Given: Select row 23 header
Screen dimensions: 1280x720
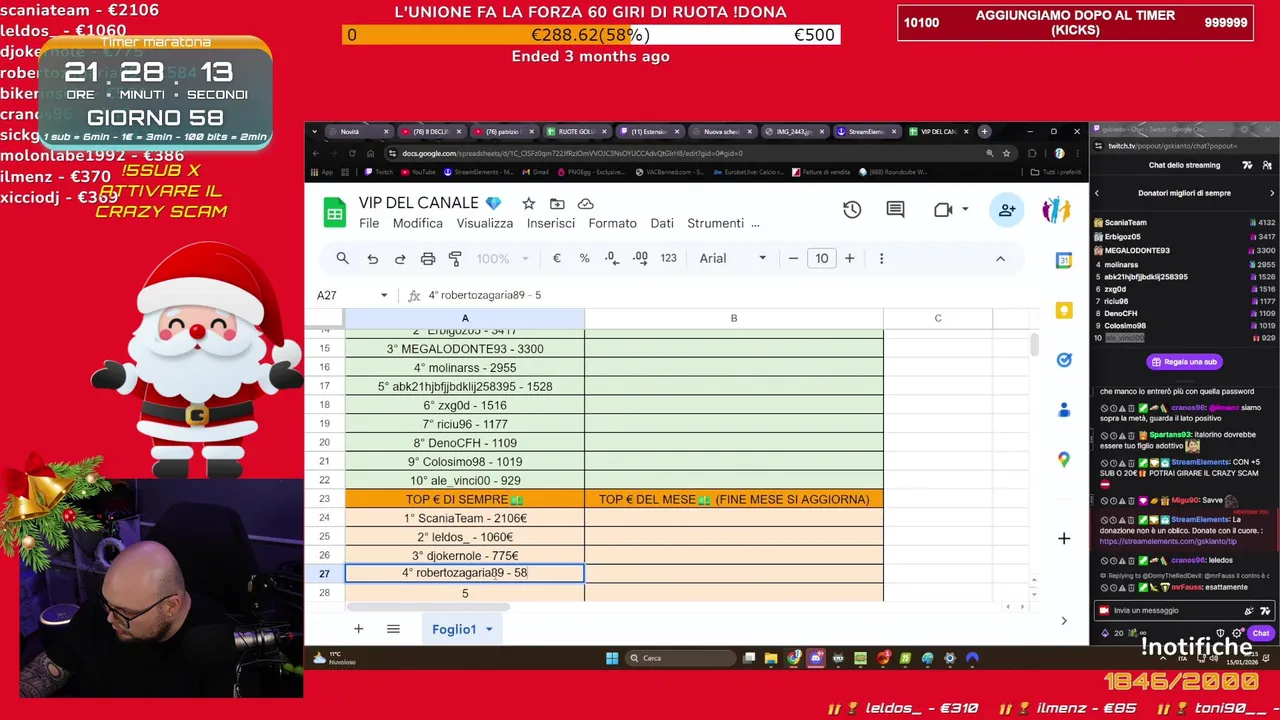Looking at the screenshot, I should 324,499.
